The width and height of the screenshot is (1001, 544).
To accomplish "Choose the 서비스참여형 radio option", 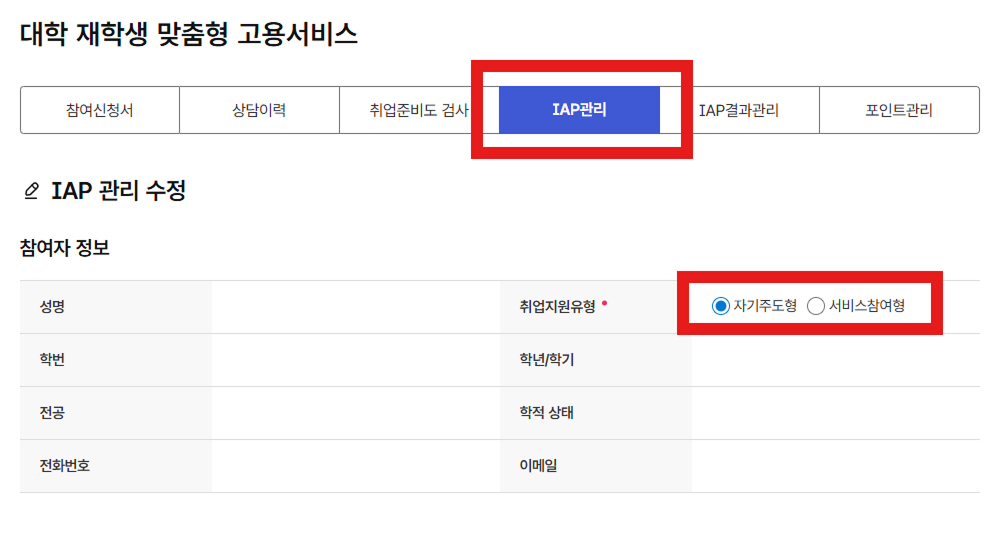I will tap(816, 306).
